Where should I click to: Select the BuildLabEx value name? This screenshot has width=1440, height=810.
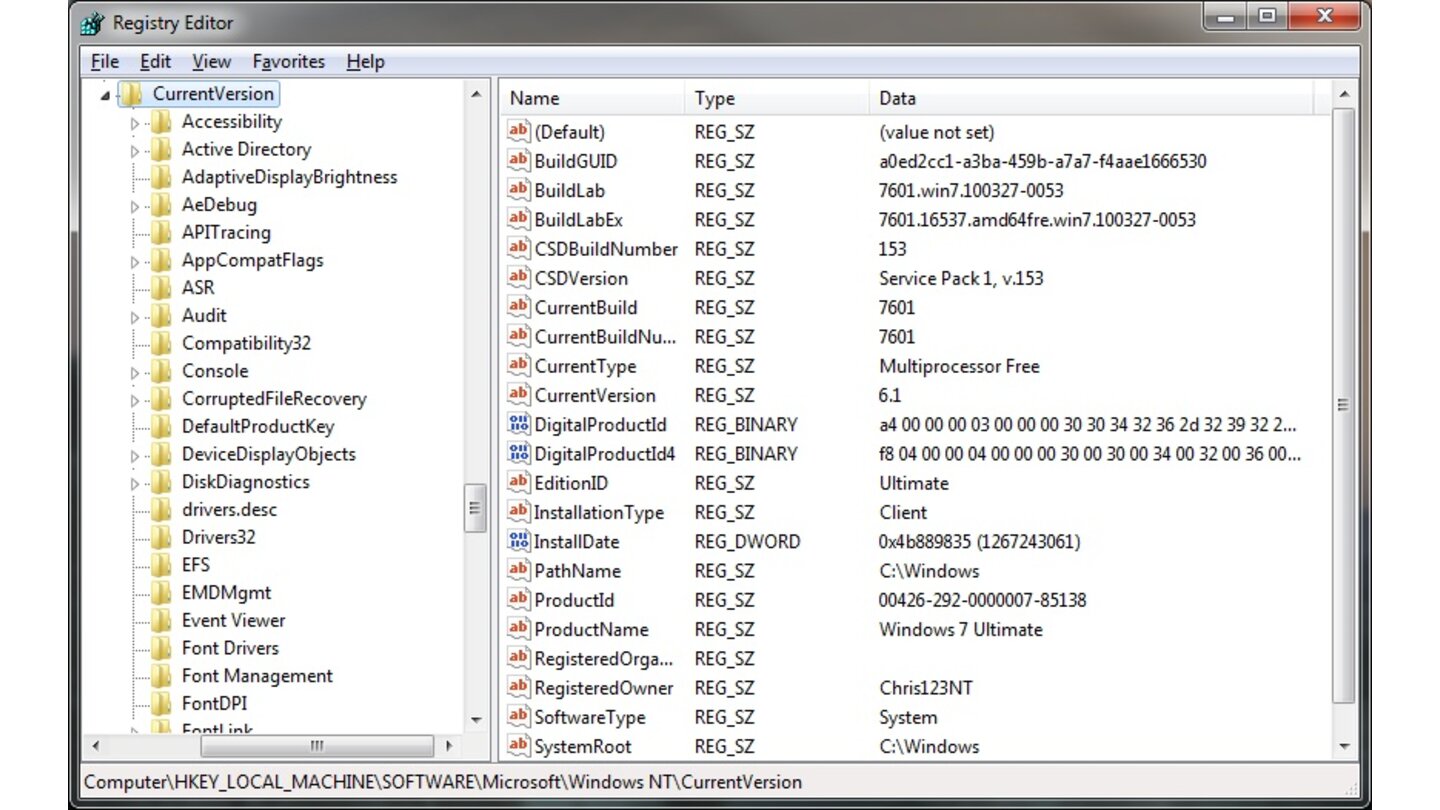tap(578, 219)
